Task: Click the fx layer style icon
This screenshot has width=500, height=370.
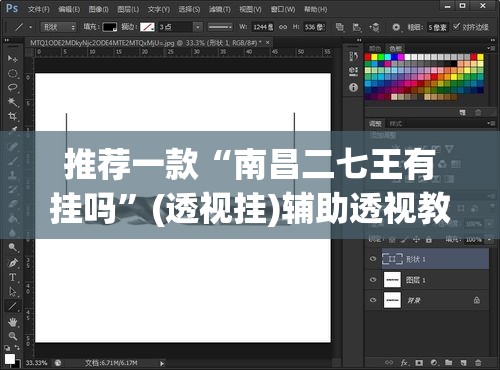Action: tap(404, 363)
